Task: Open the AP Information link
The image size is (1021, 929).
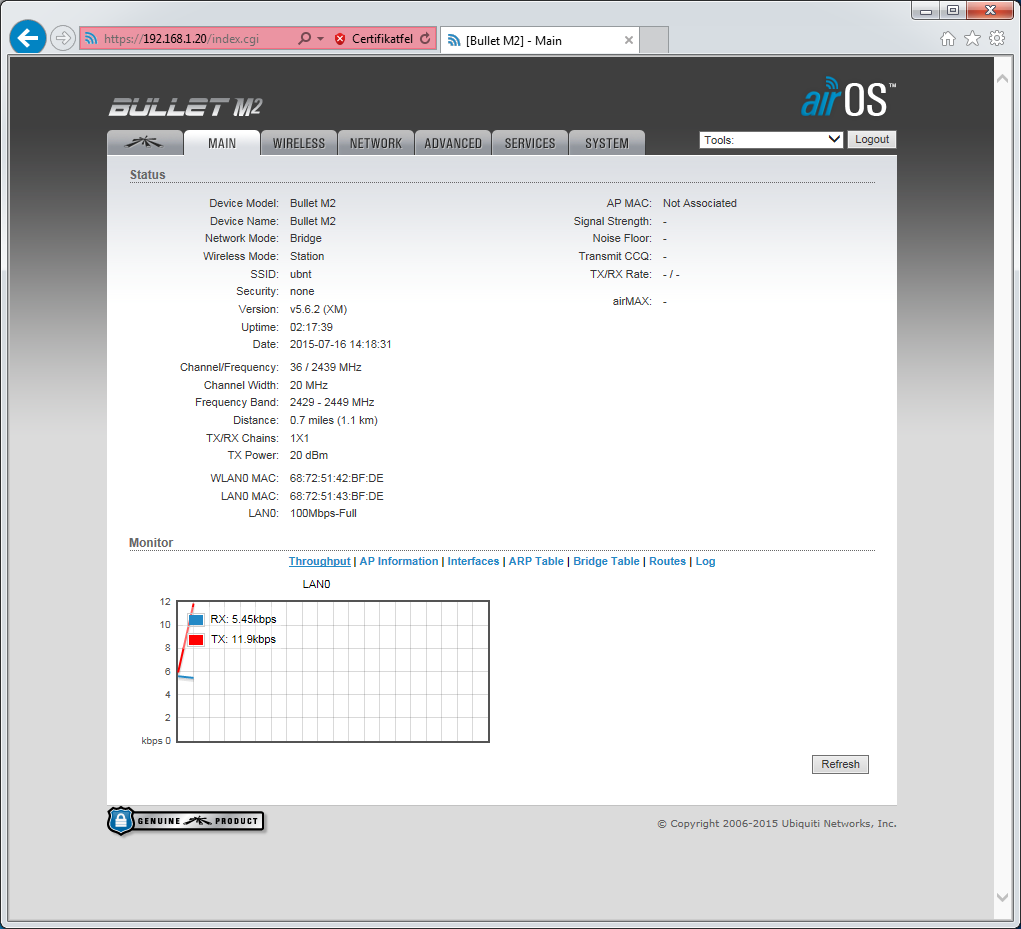Action: point(399,561)
